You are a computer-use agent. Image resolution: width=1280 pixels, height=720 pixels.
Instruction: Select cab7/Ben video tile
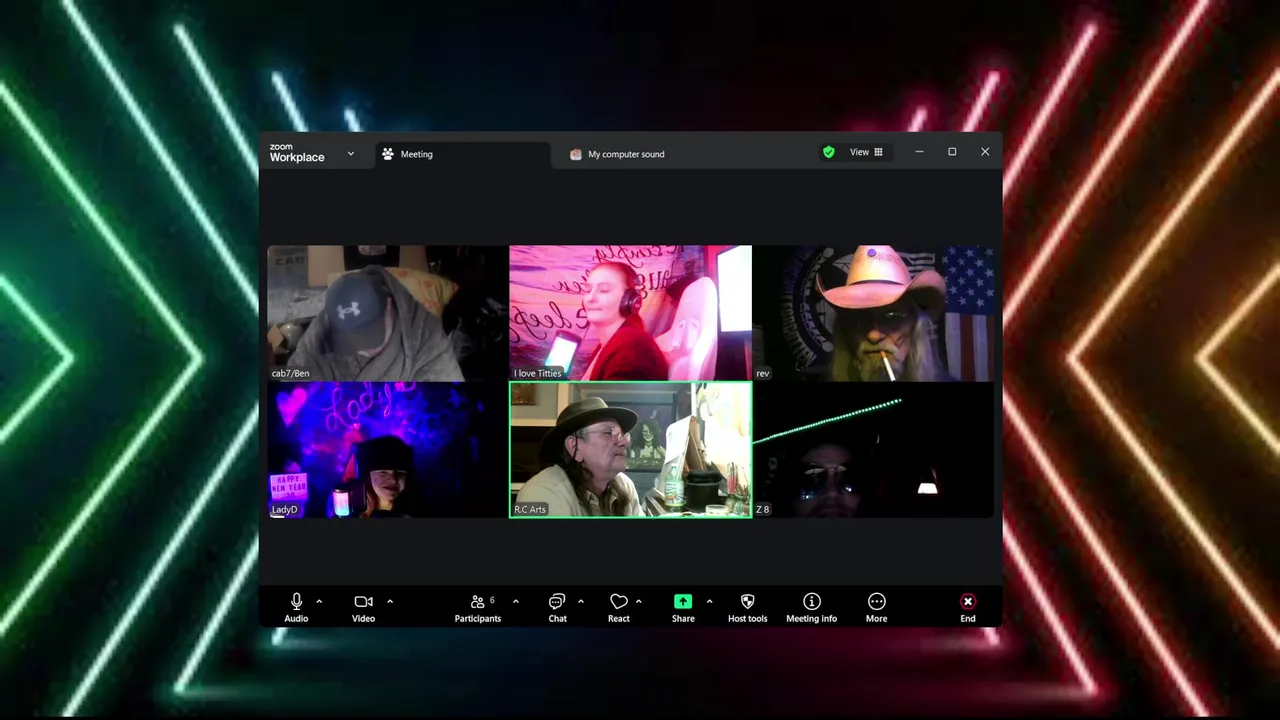pyautogui.click(x=388, y=313)
